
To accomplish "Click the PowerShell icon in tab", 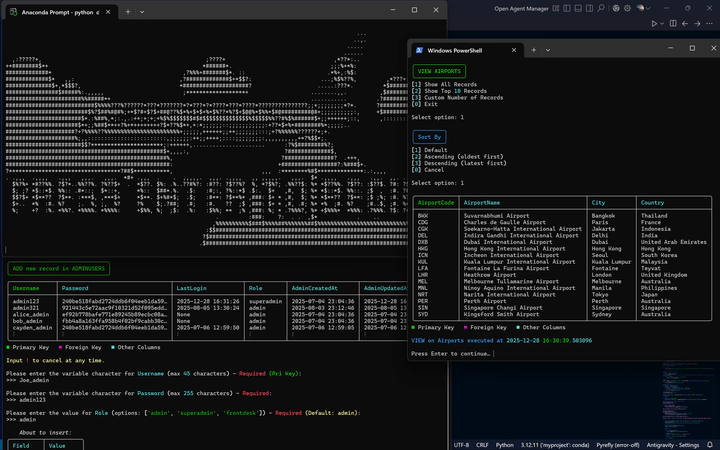I will point(418,49).
